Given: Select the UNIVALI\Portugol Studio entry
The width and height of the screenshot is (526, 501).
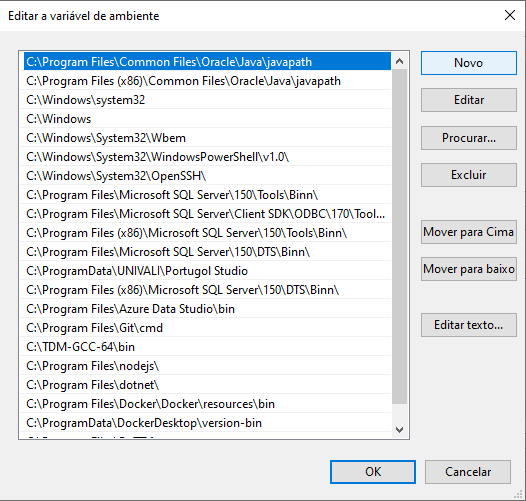Looking at the screenshot, I should [x=205, y=271].
